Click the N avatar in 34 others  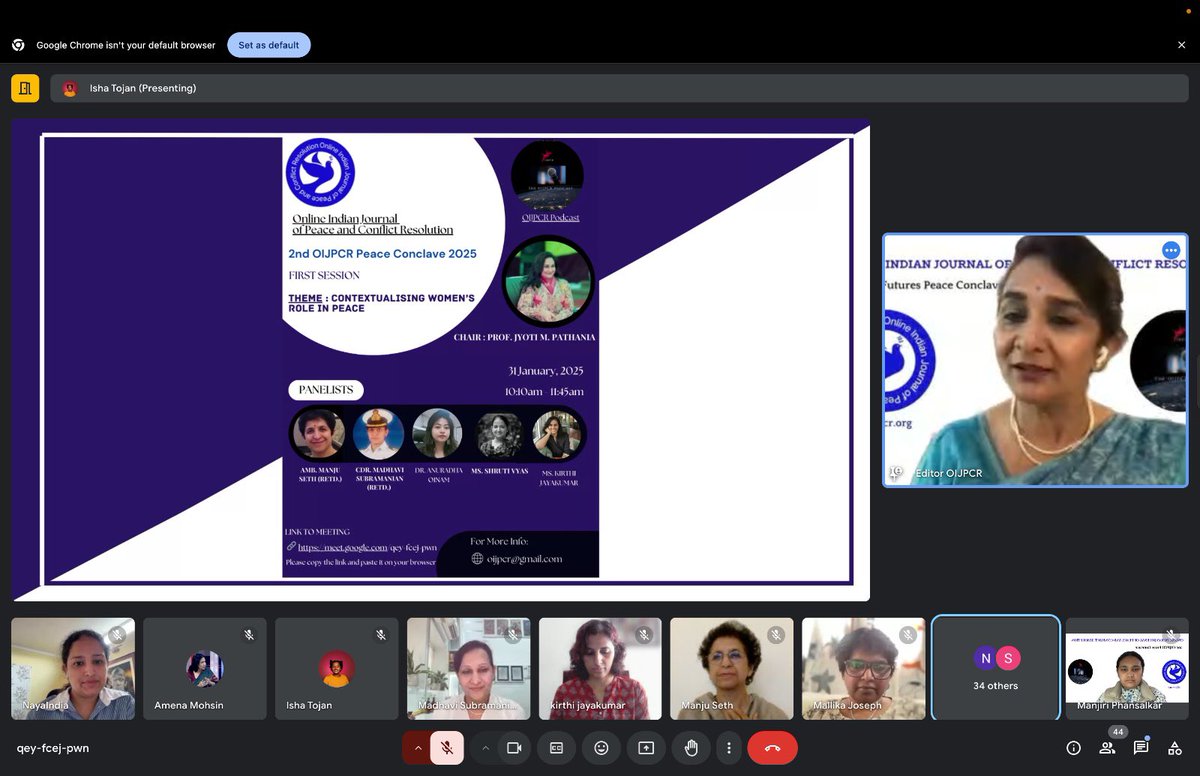(985, 658)
